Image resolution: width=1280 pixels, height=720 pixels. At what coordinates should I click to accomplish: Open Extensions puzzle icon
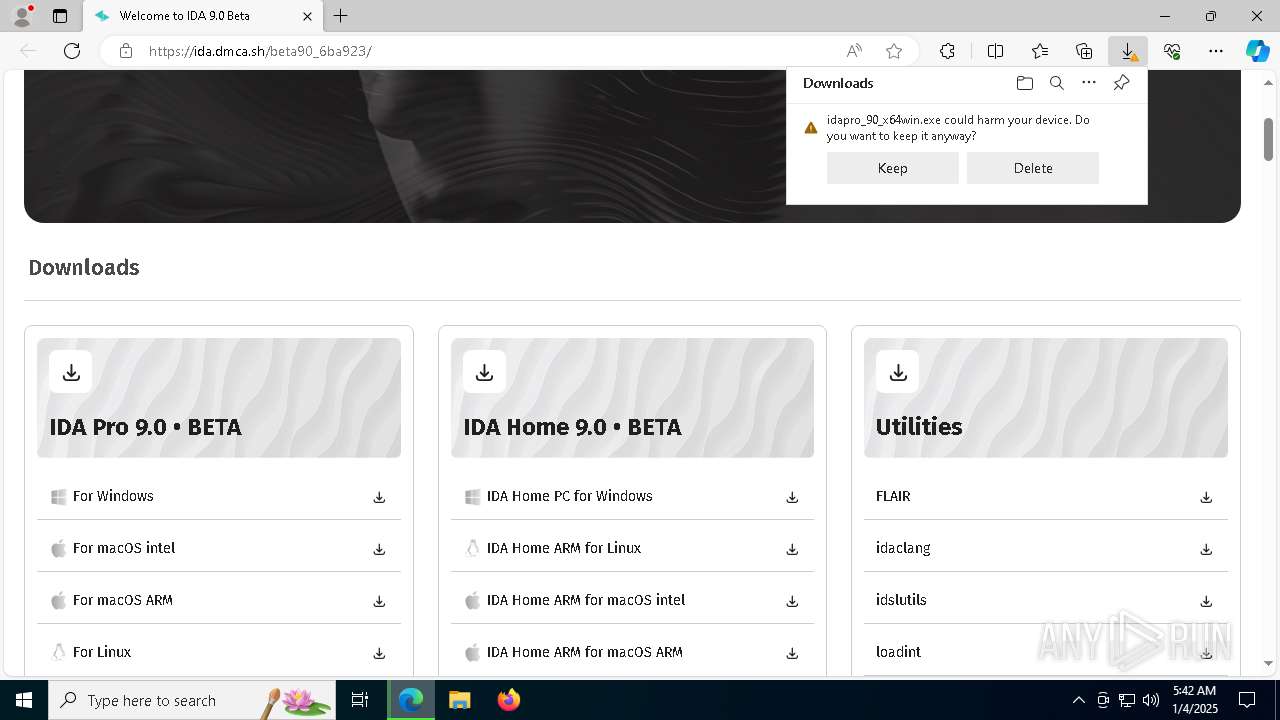coord(947,51)
